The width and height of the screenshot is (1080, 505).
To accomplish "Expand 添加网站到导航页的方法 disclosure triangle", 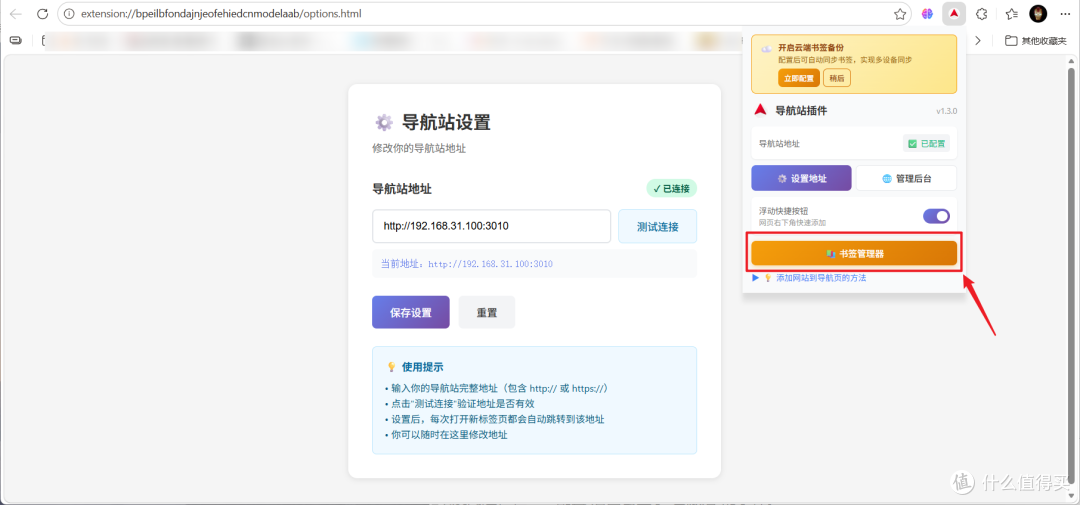I will [x=756, y=278].
